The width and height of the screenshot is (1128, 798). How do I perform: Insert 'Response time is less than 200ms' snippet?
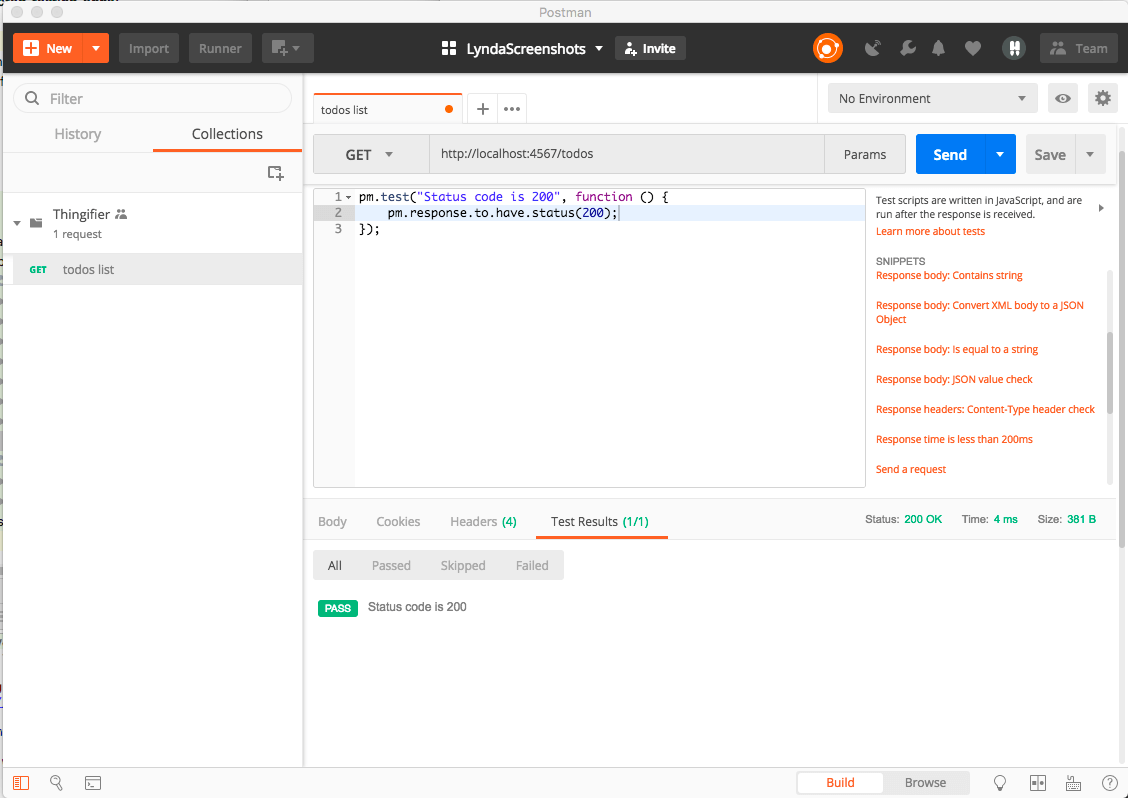point(954,440)
